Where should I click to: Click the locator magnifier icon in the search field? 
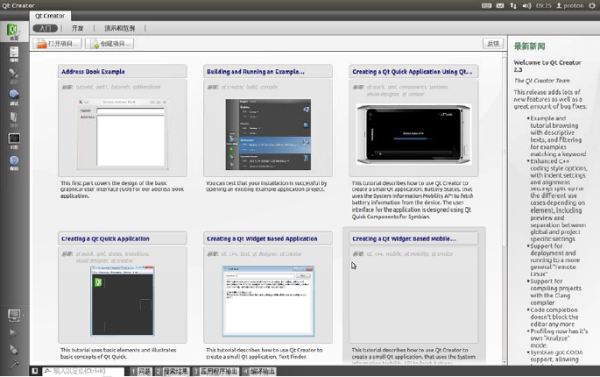point(48,371)
